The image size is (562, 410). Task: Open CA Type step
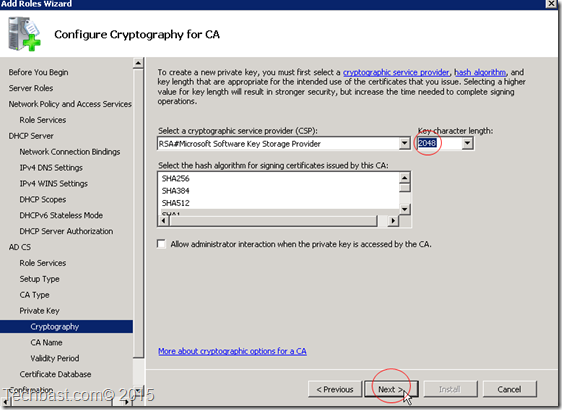[34, 295]
